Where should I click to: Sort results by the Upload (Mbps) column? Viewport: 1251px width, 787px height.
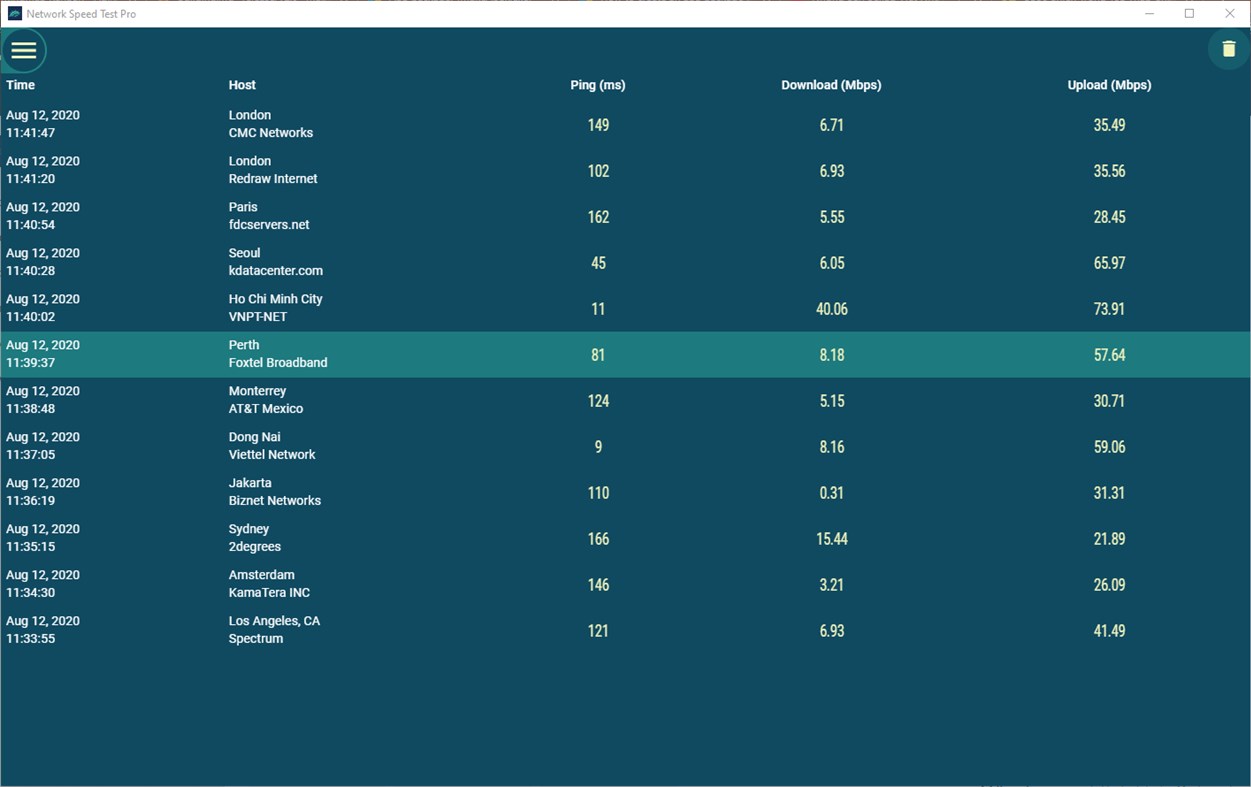pos(1109,85)
